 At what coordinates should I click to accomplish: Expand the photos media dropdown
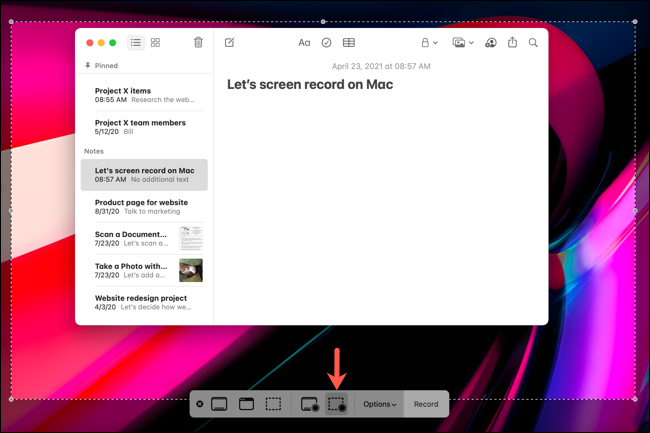click(x=462, y=43)
